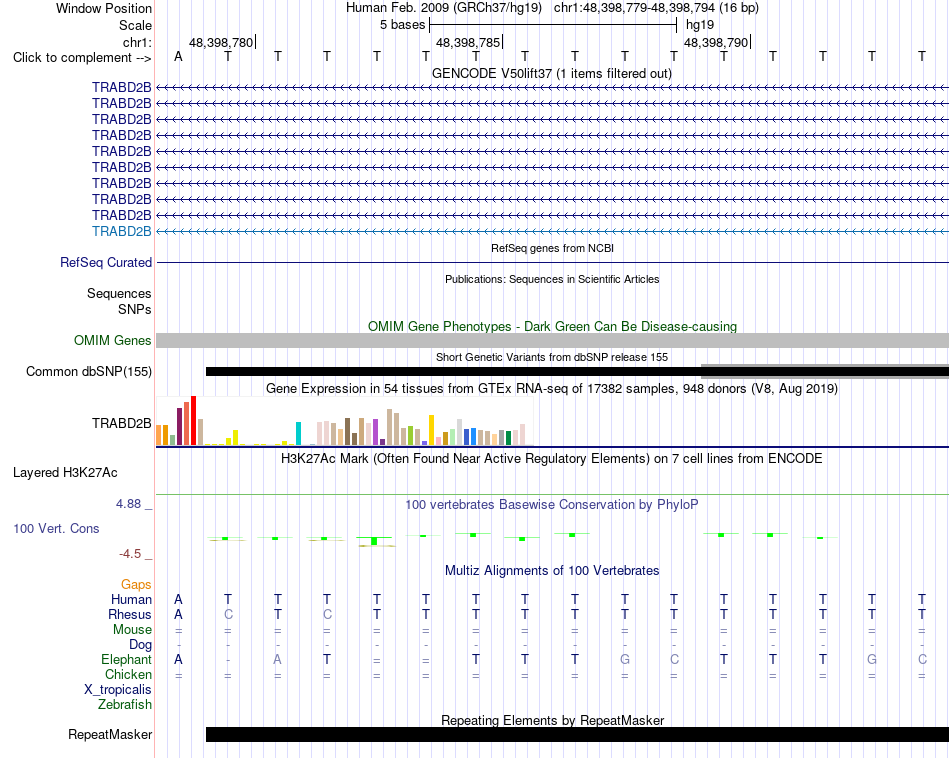Click the '5 bases' scale bar
Screen dimensions: 950x758
point(553,25)
